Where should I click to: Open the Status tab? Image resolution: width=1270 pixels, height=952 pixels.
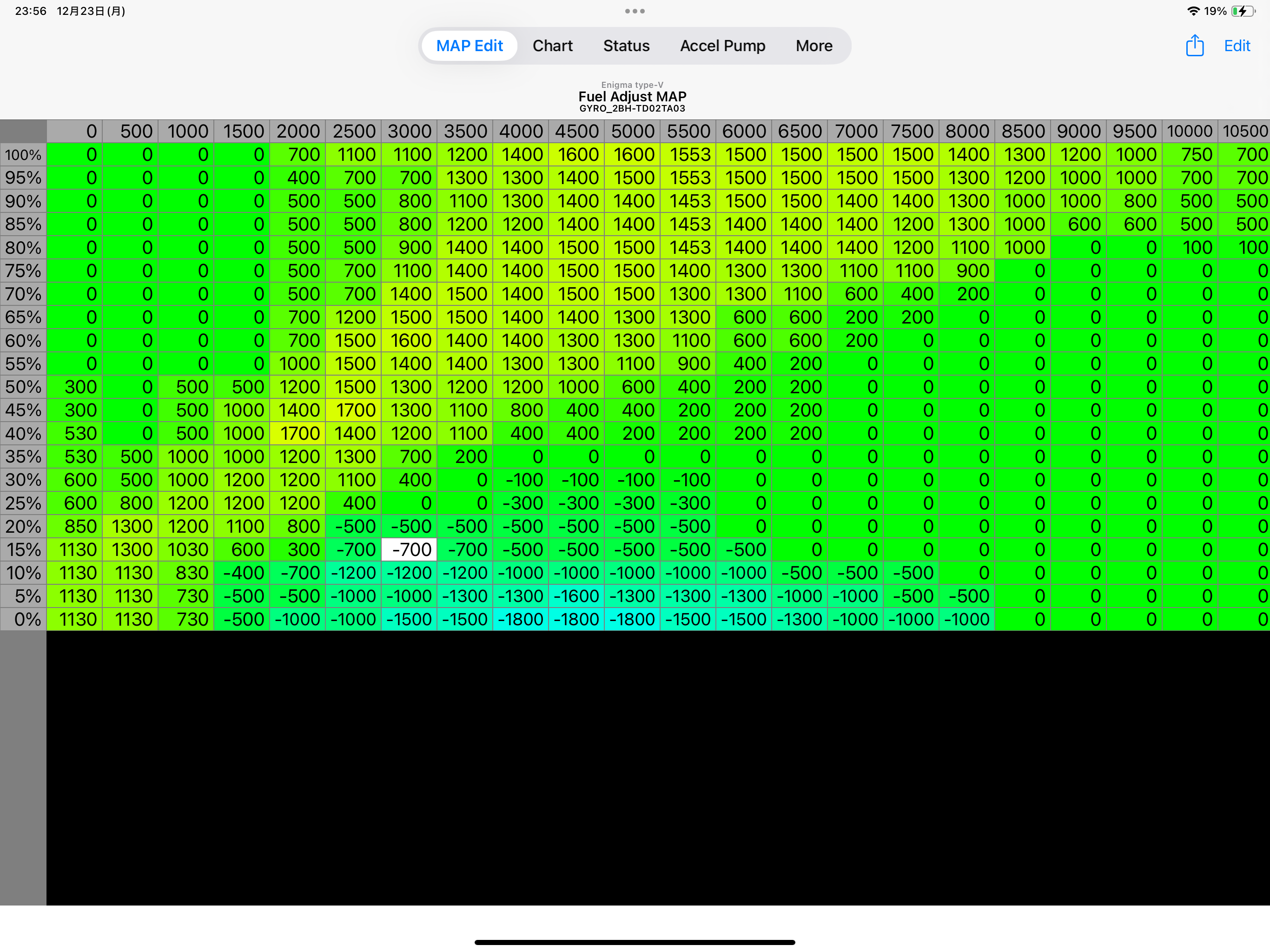[x=626, y=46]
